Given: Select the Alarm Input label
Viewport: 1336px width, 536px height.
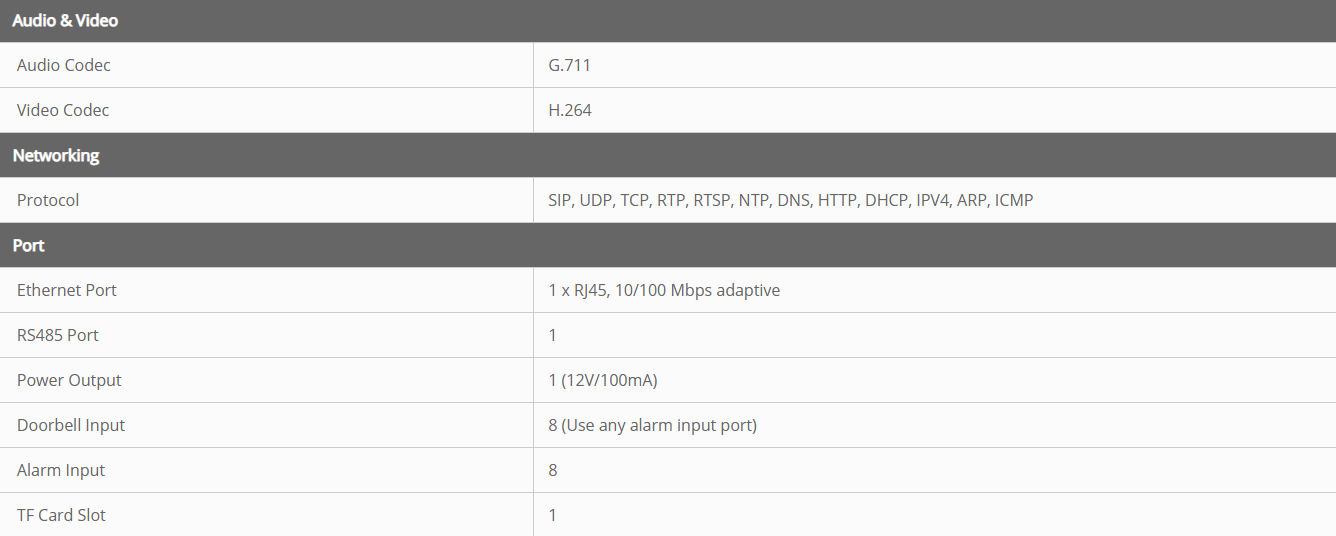Looking at the screenshot, I should coord(61,470).
